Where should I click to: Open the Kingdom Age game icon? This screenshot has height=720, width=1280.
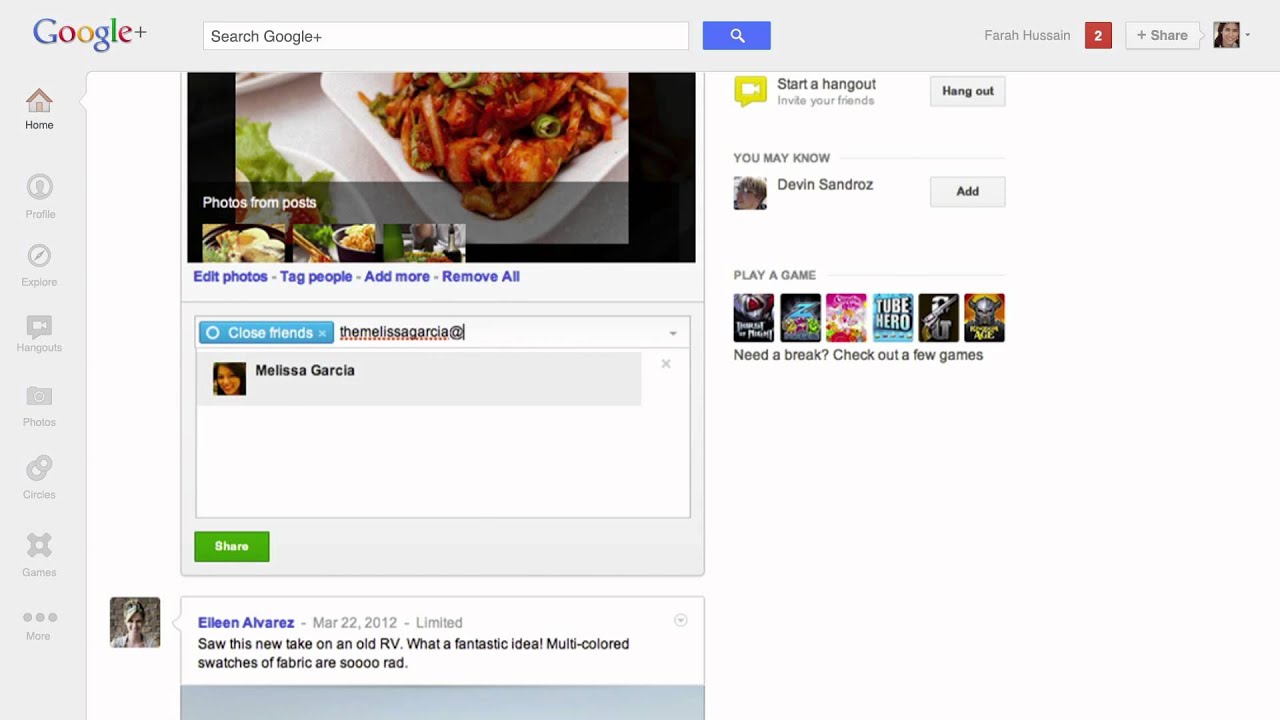tap(984, 318)
